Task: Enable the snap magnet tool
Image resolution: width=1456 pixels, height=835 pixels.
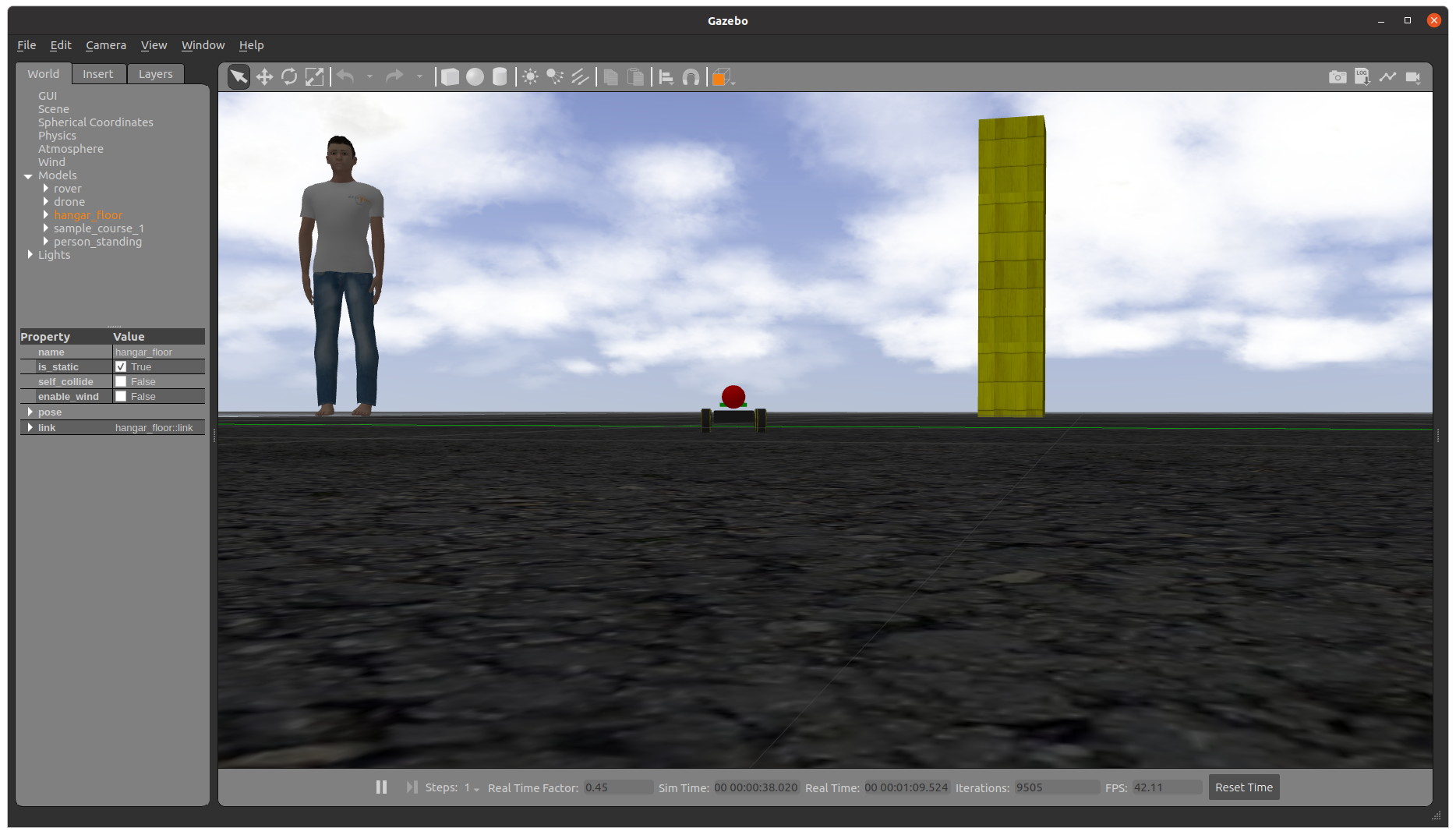Action: click(691, 76)
